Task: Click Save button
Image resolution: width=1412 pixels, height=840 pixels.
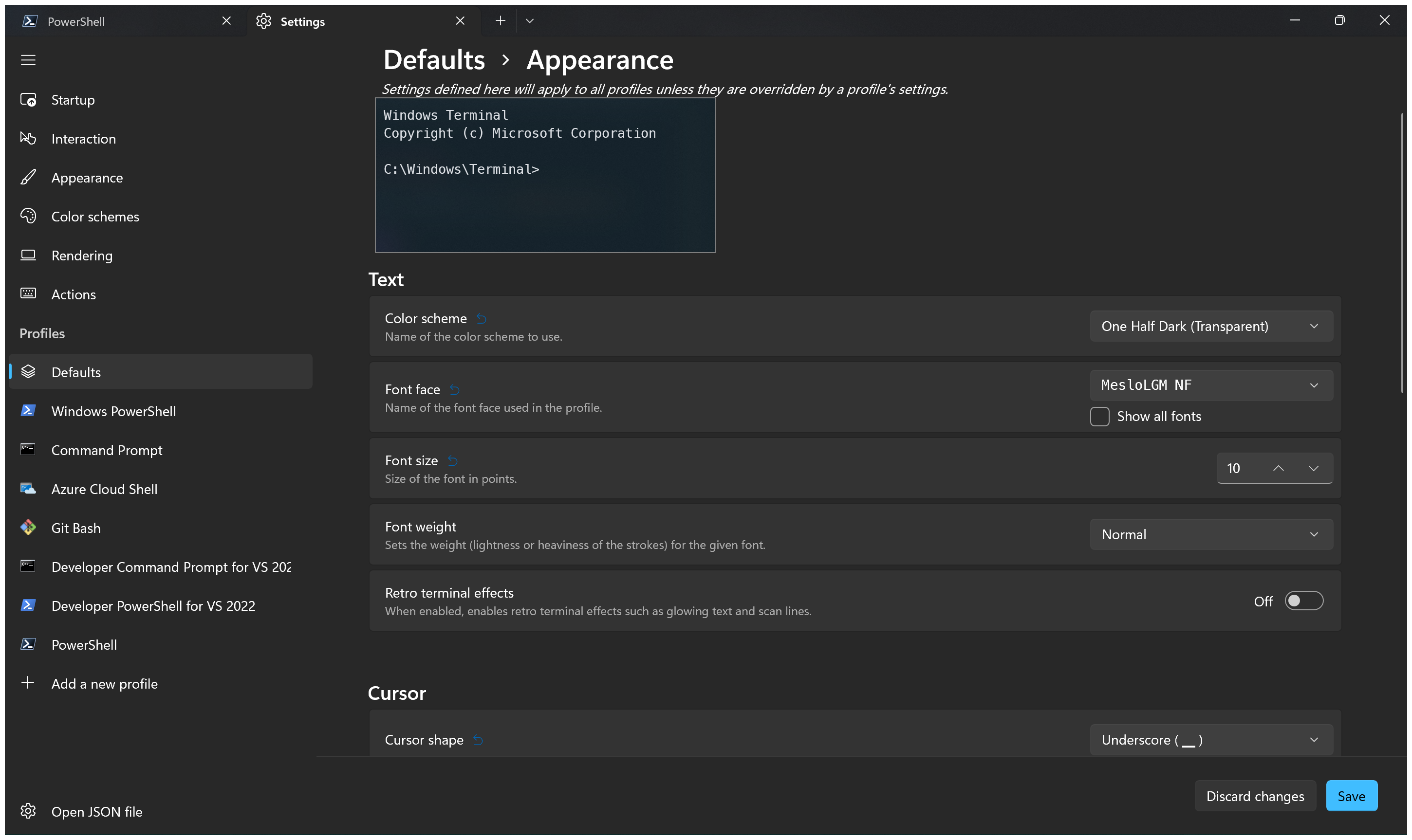Action: pyautogui.click(x=1352, y=796)
